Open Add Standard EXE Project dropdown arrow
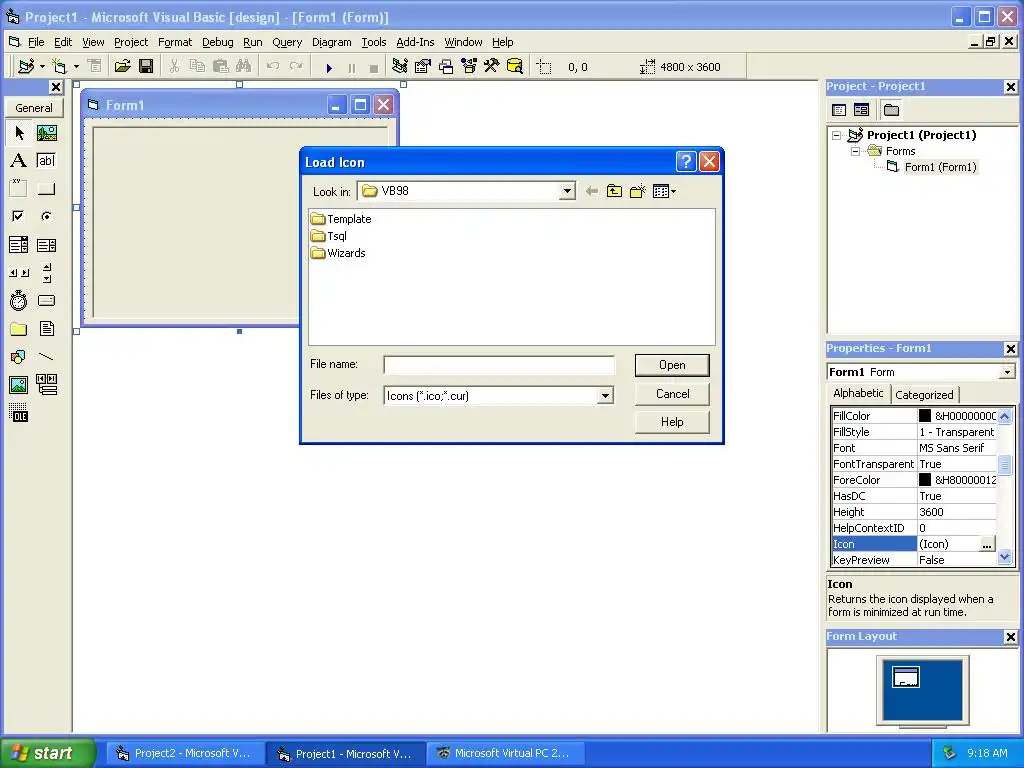Screen dimensions: 1024x768 [x=42, y=67]
